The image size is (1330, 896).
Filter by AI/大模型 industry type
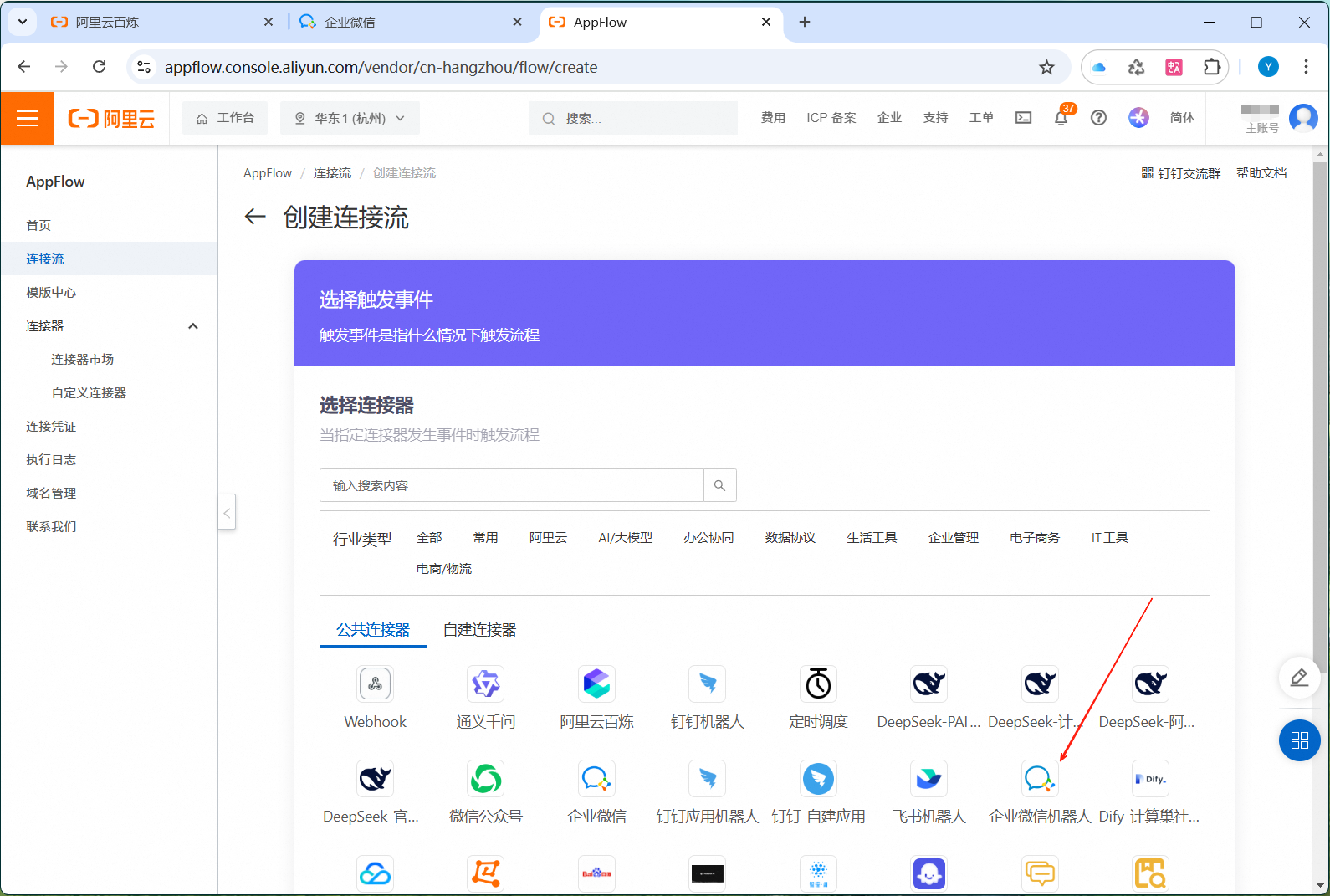pos(626,537)
